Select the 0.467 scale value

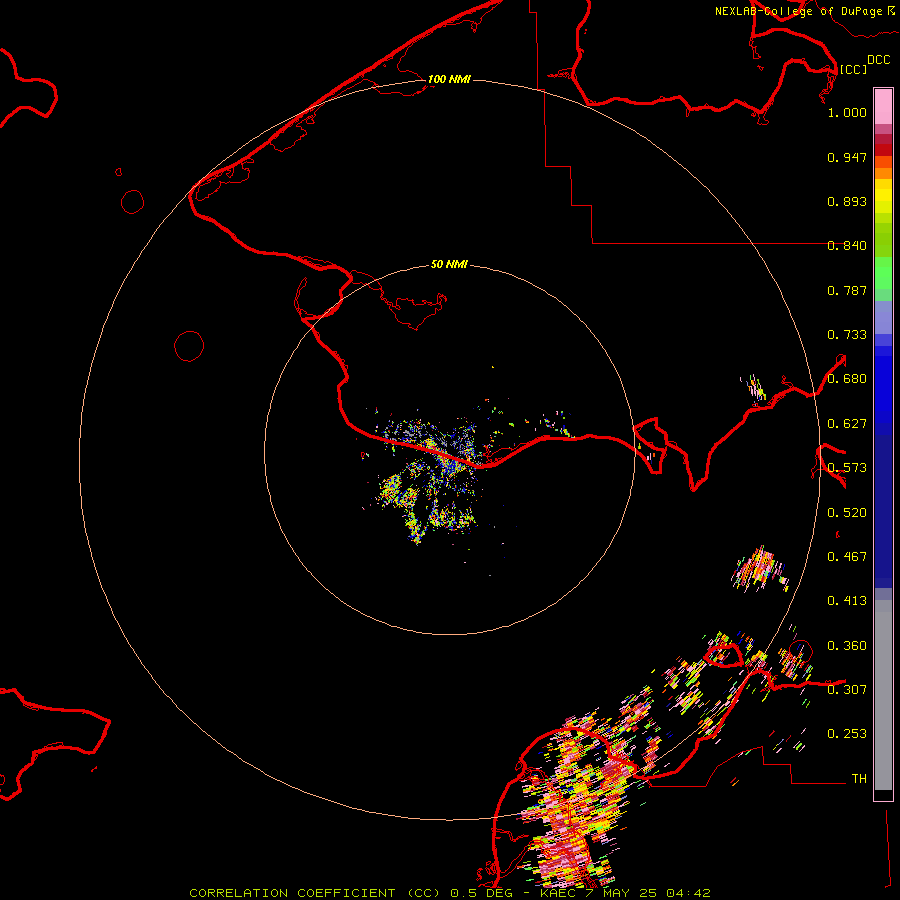pyautogui.click(x=847, y=557)
